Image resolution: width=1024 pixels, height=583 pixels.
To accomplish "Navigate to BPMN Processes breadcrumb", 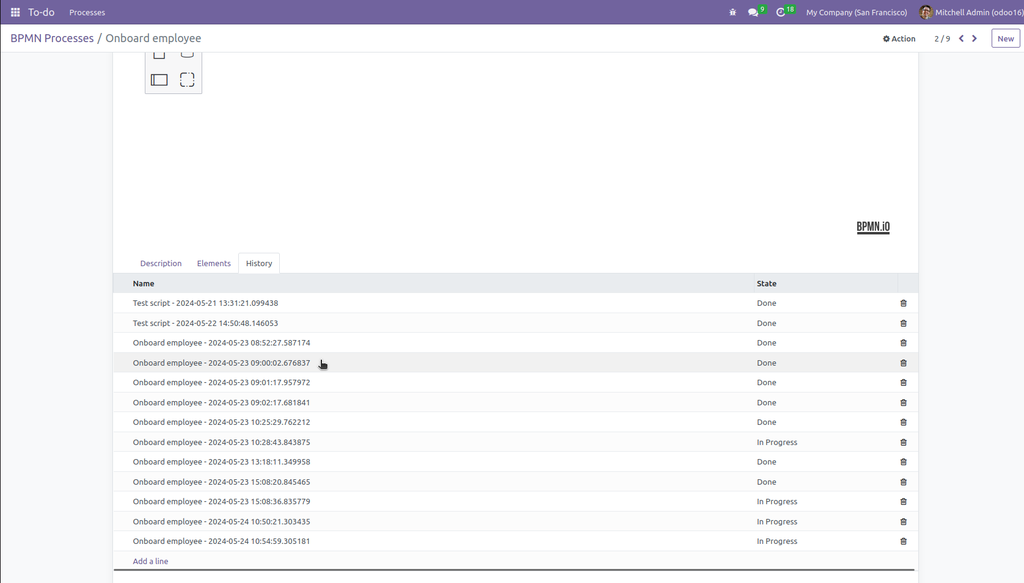I will tap(52, 39).
